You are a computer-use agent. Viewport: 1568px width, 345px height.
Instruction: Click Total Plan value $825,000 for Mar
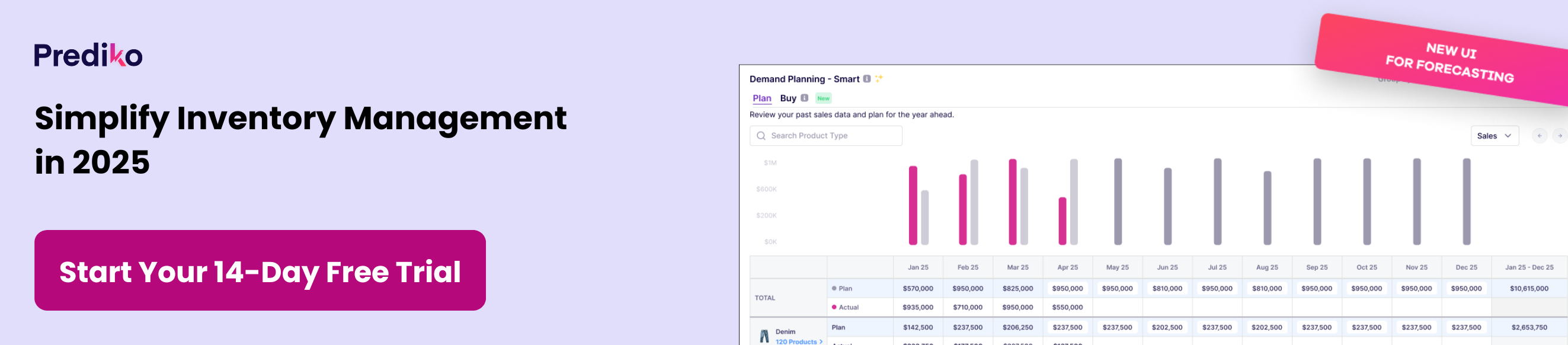[1017, 289]
